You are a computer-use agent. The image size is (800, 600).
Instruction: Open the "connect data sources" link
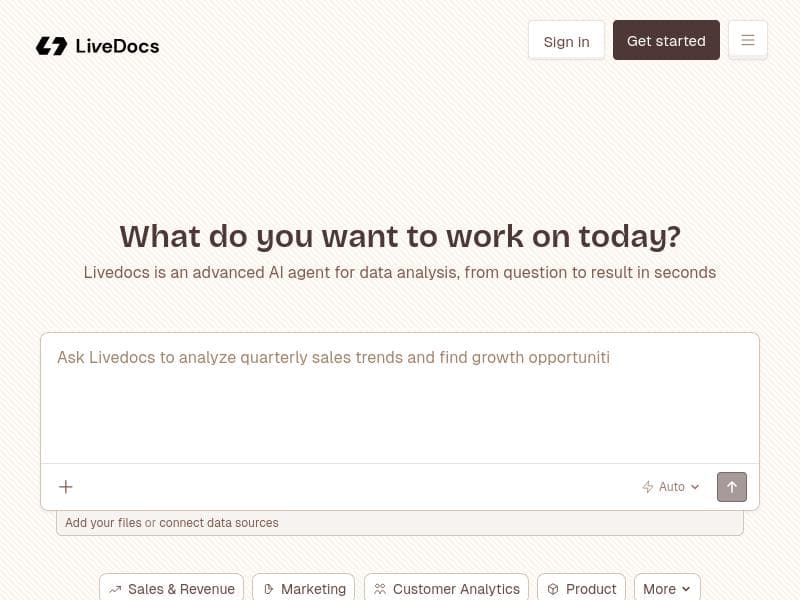[219, 523]
